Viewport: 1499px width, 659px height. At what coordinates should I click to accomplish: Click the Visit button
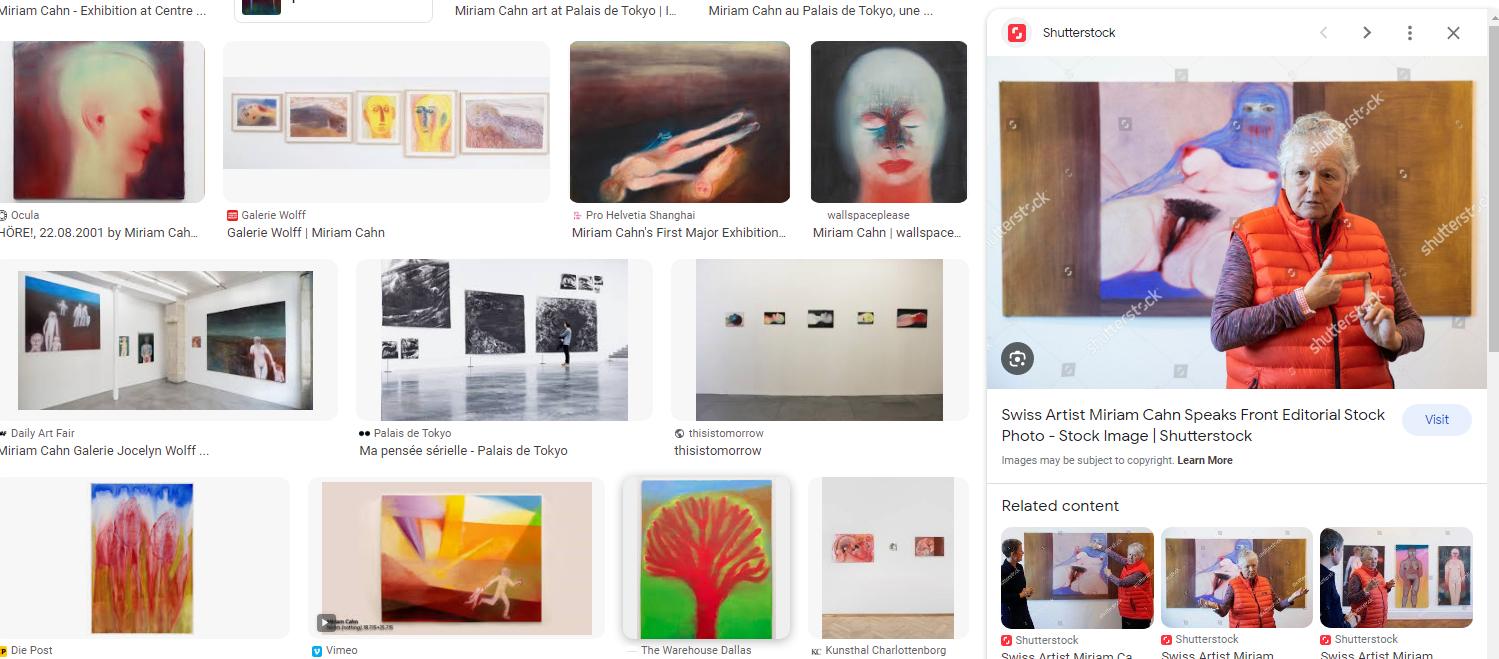point(1436,420)
